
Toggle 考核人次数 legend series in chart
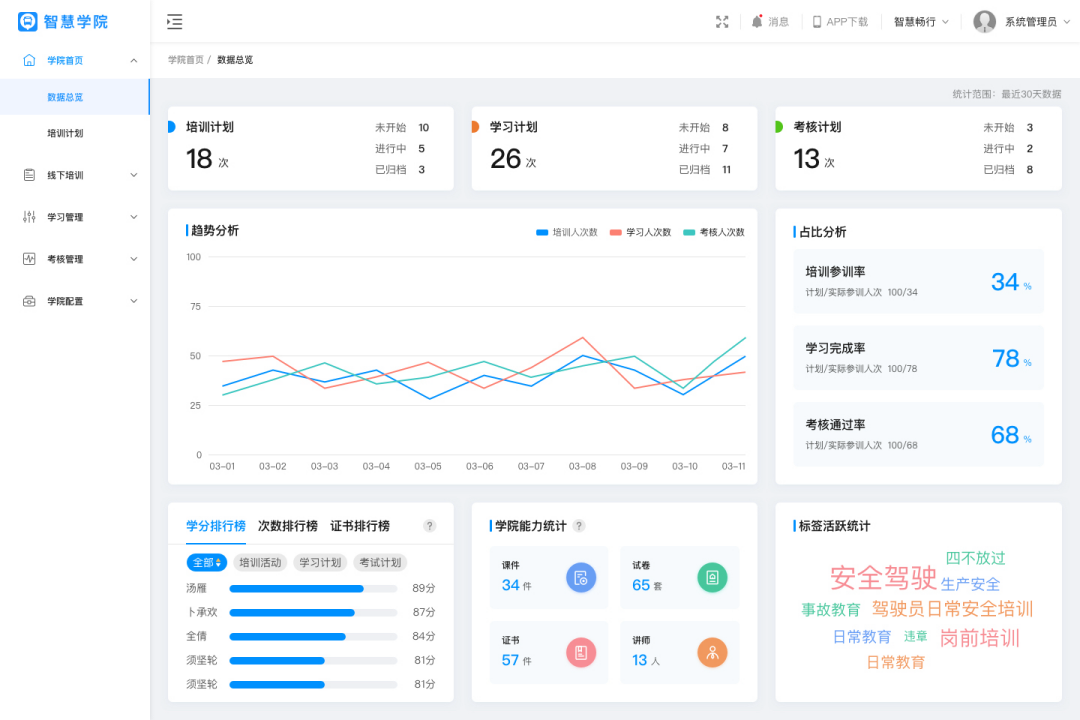(x=714, y=232)
